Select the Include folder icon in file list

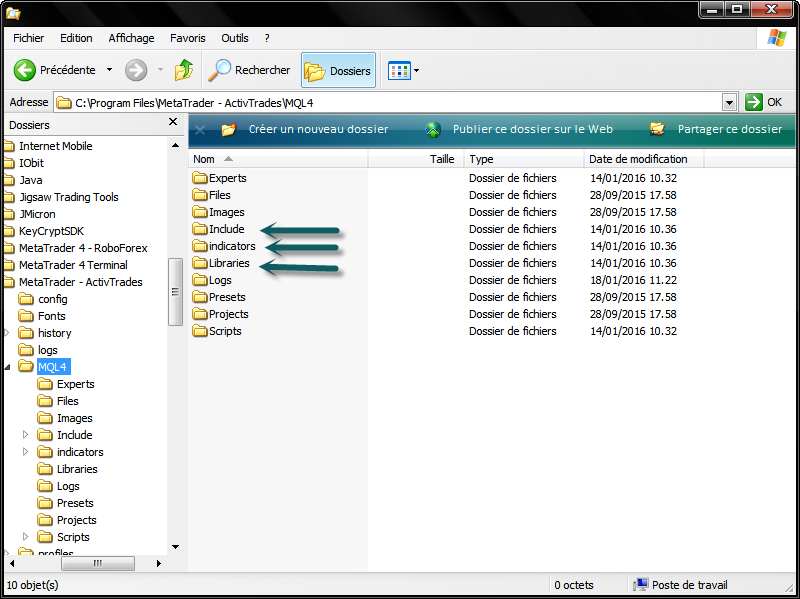[x=200, y=229]
